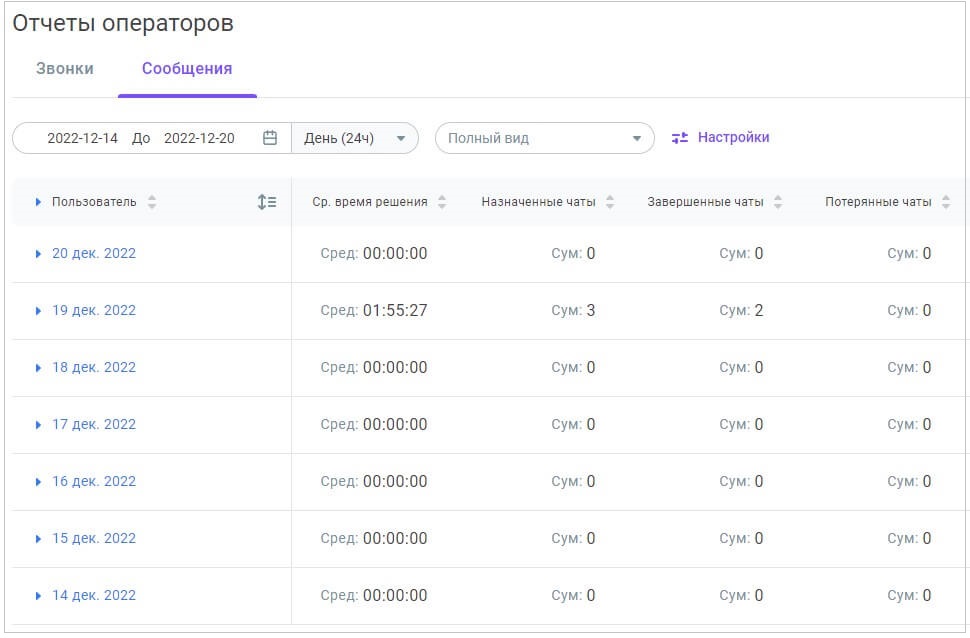The image size is (970, 638).
Task: Sort by Потерянные чаты column
Action: point(946,202)
